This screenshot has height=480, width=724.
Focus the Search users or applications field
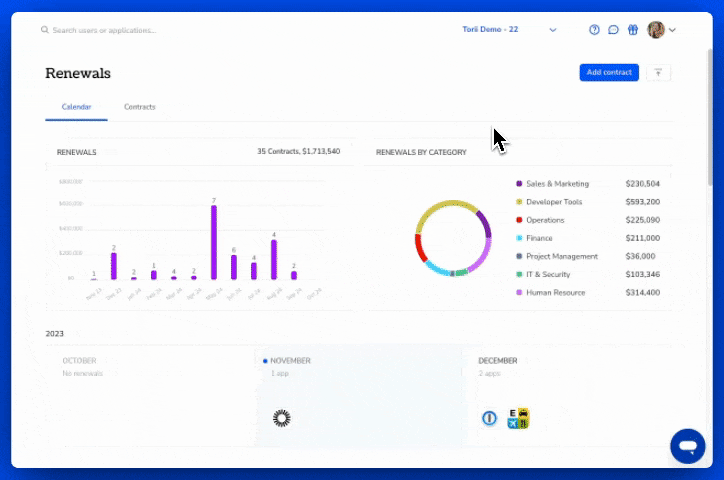click(x=104, y=30)
